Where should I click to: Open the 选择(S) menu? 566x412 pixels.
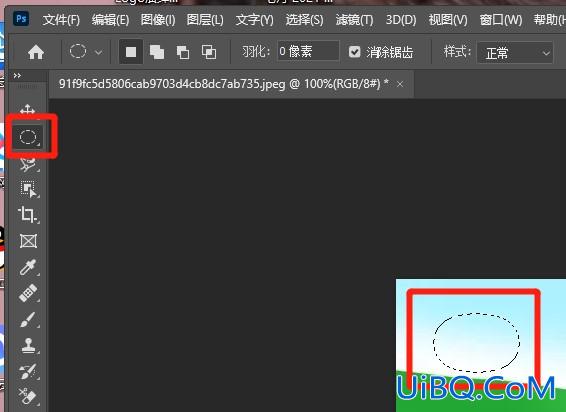click(x=304, y=19)
